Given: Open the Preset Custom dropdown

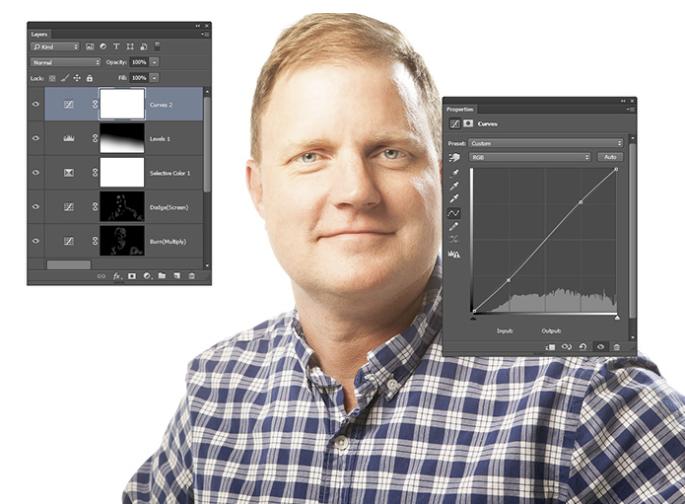Looking at the screenshot, I should [x=546, y=143].
